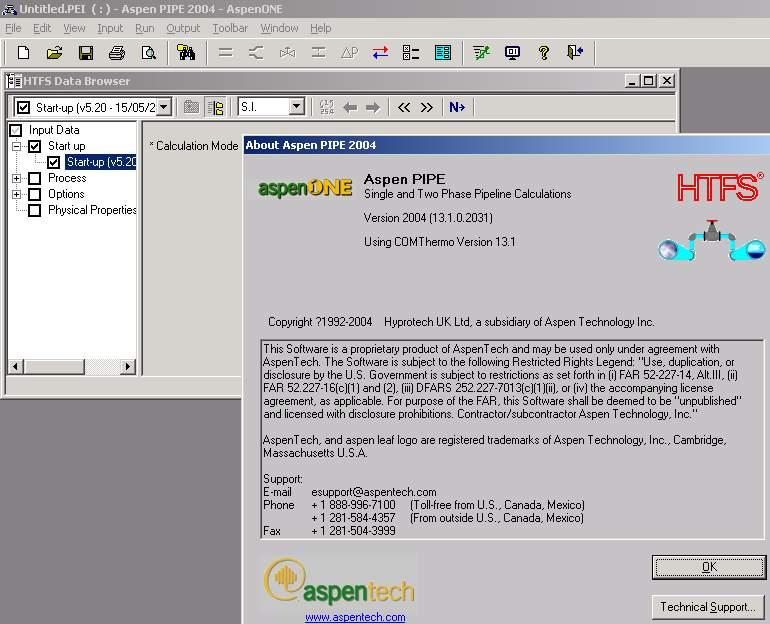Click the Open file folder icon

(55, 52)
